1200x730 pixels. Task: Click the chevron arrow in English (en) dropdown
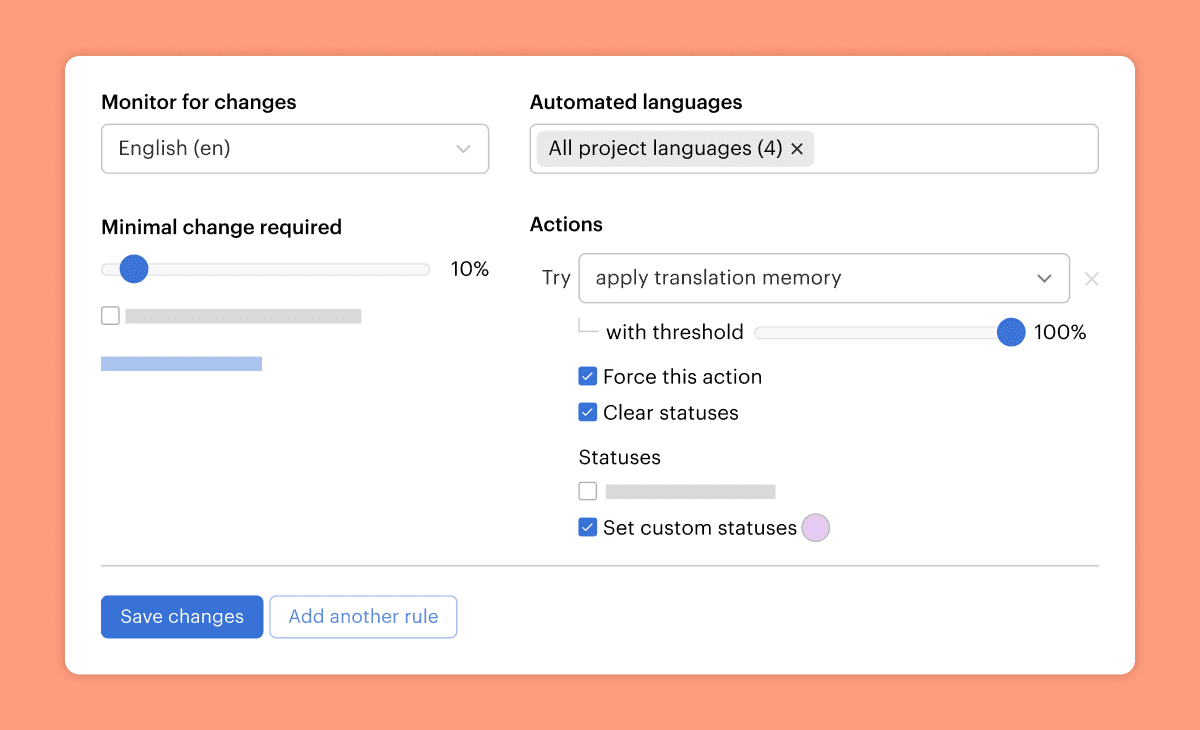tap(463, 149)
